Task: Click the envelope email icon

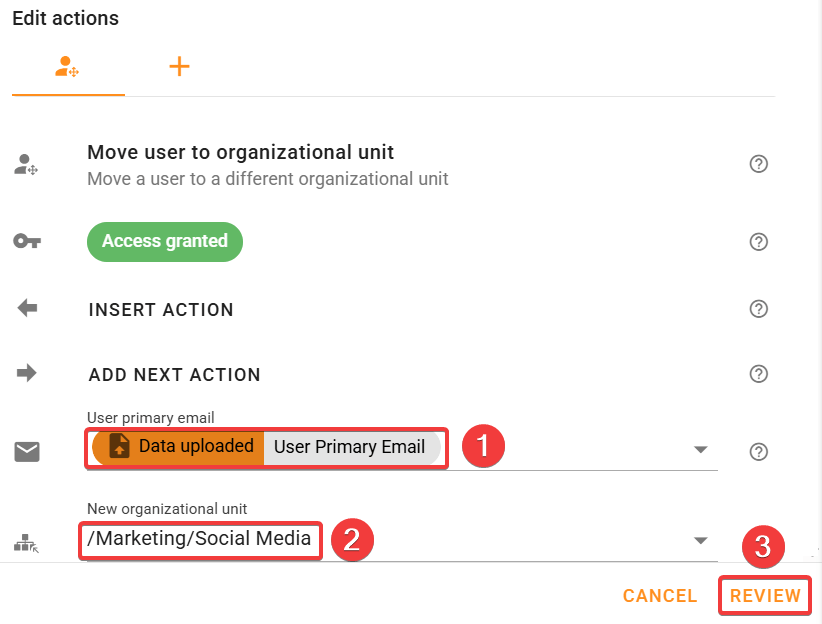Action: tap(27, 452)
